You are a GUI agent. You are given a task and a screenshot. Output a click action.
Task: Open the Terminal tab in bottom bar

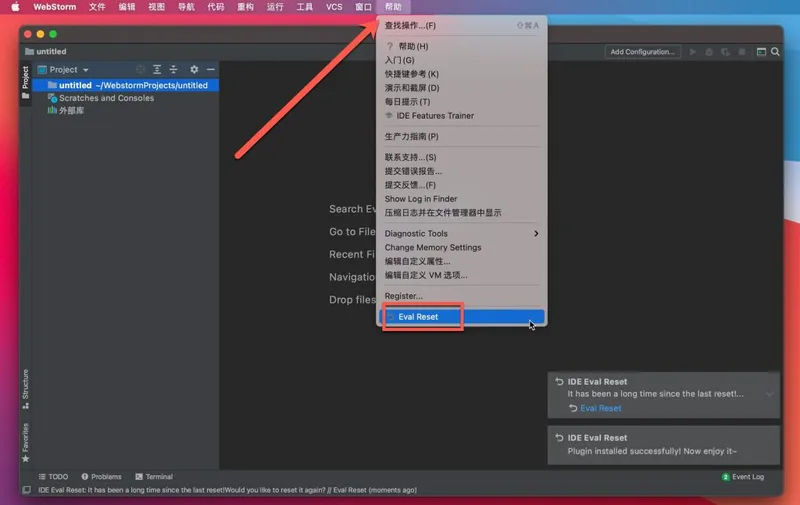point(153,477)
